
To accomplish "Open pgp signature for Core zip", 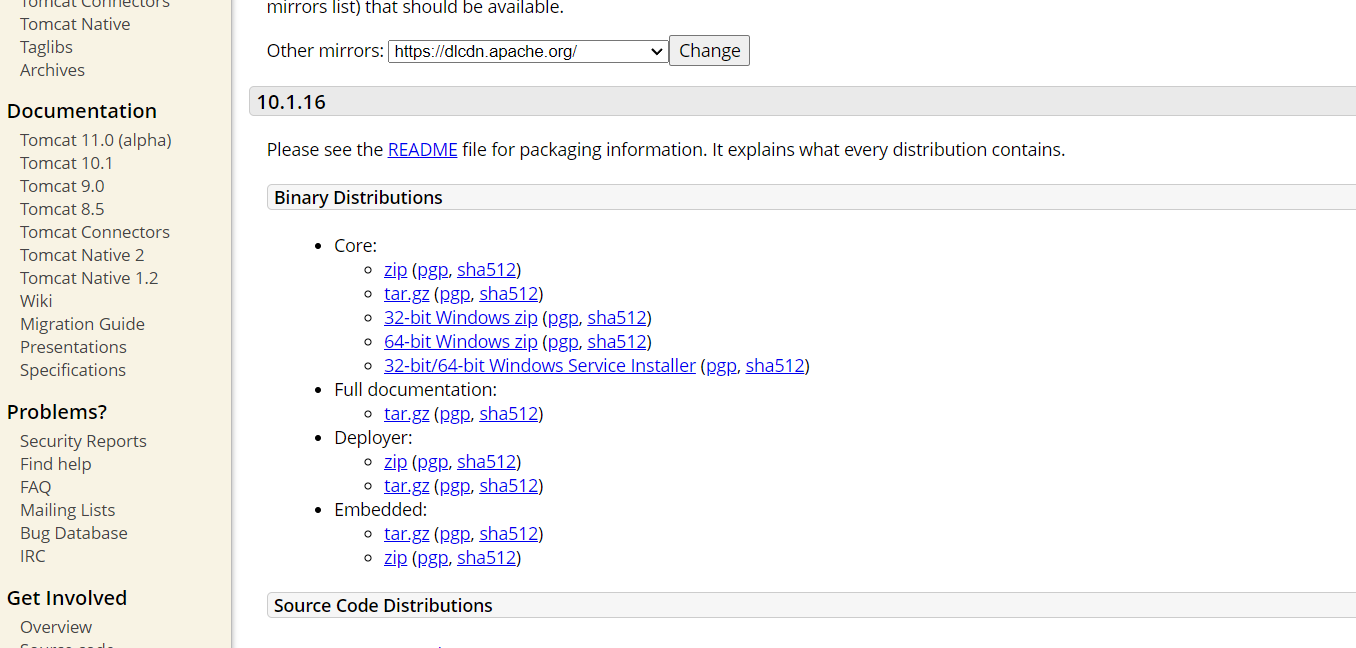I will click(432, 270).
